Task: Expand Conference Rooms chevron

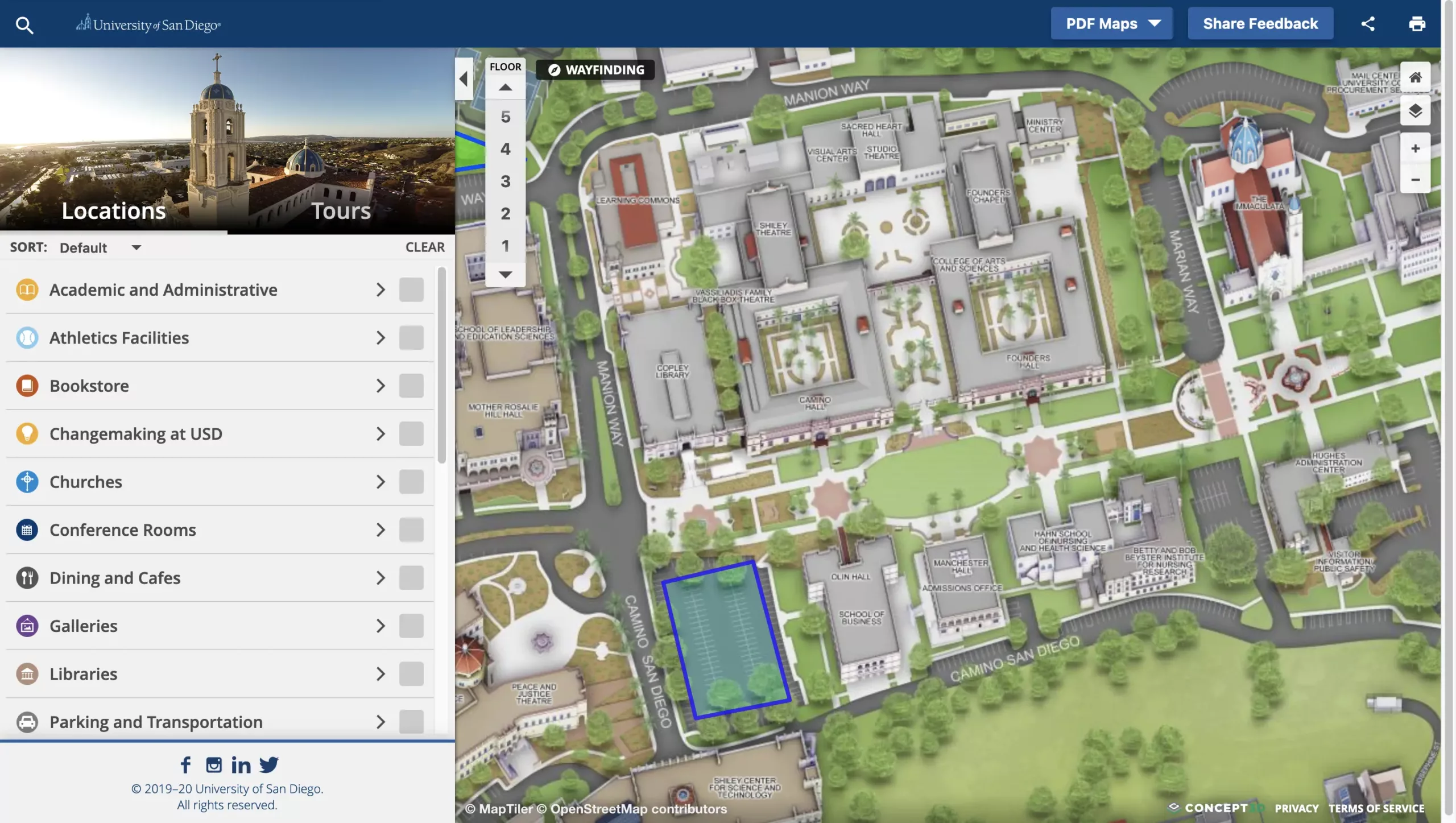Action: [x=380, y=530]
